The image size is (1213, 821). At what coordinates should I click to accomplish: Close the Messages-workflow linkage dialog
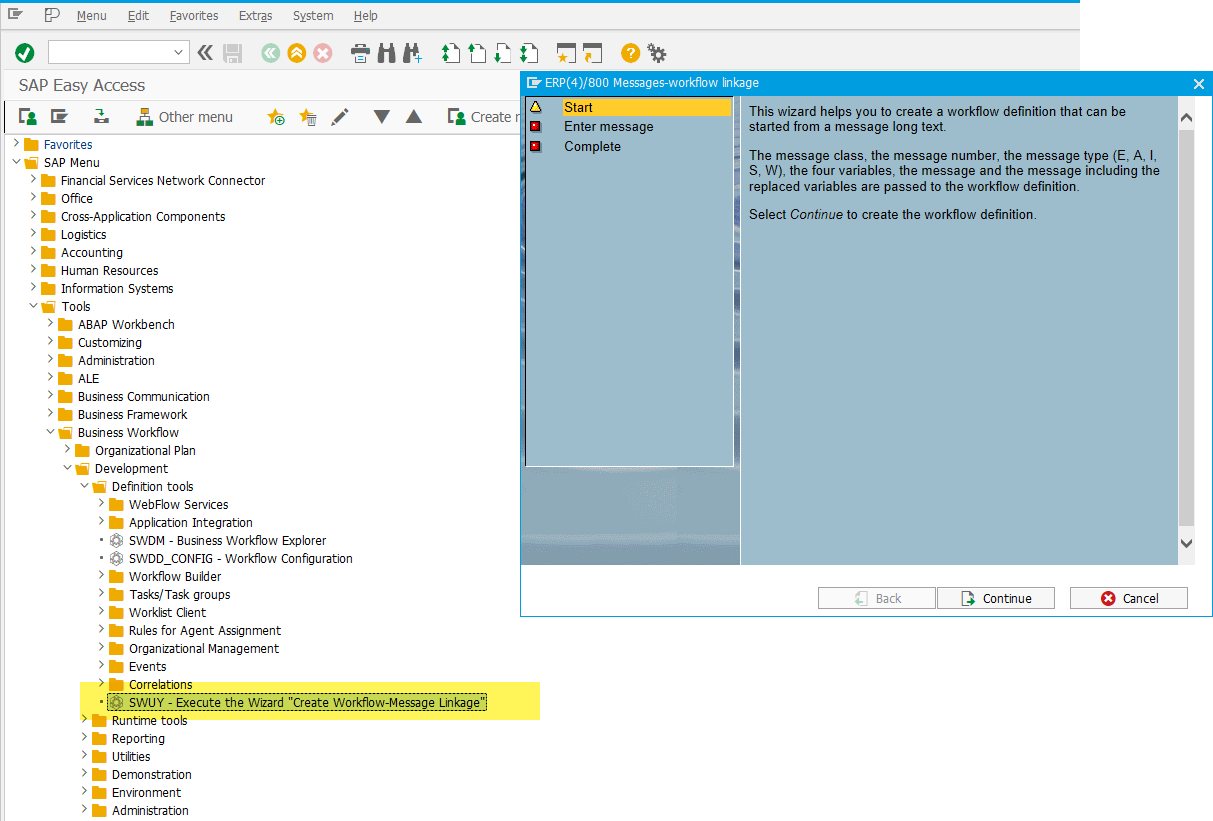click(x=1199, y=83)
